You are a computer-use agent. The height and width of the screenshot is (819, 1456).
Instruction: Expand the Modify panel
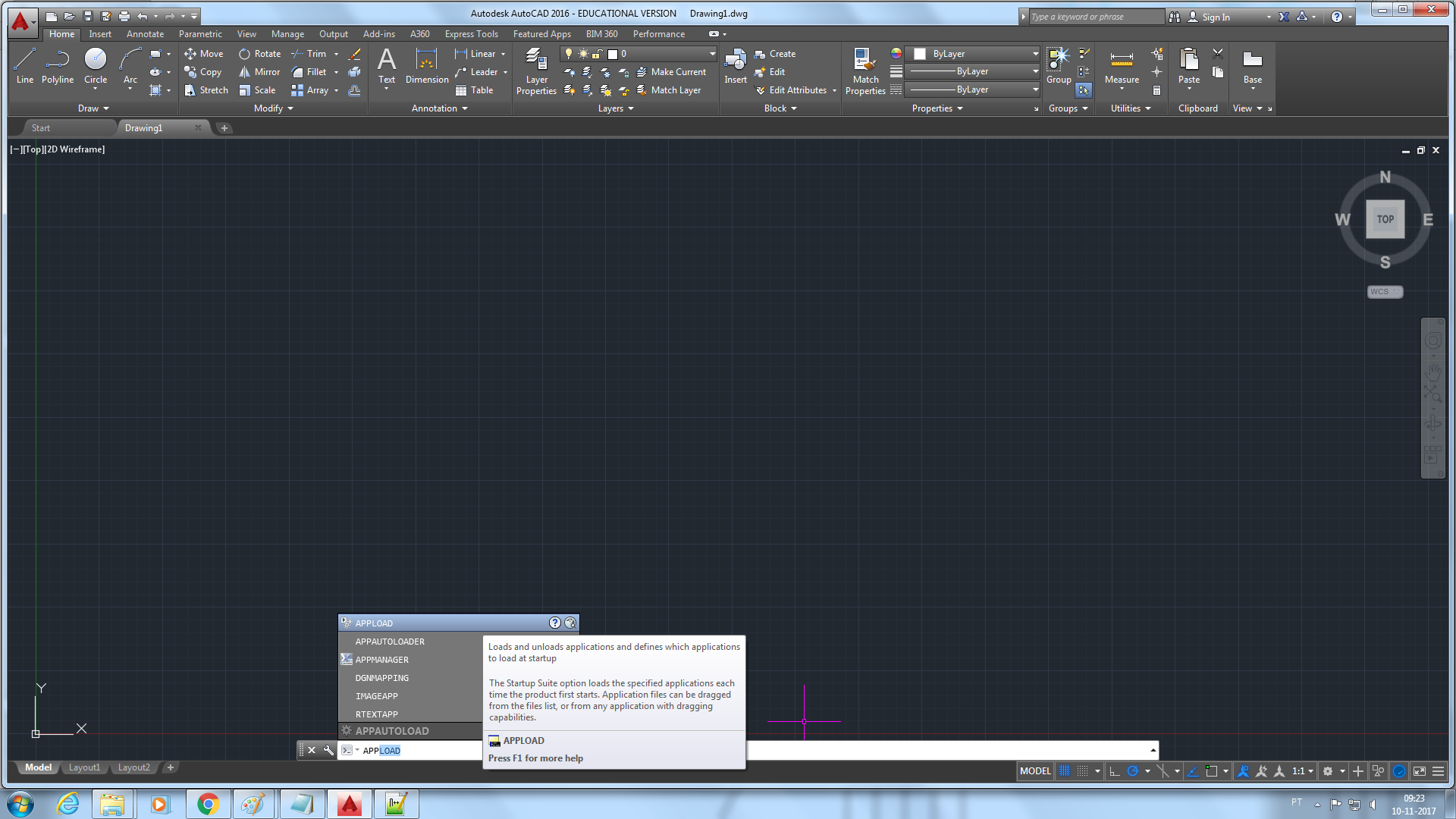tap(274, 108)
